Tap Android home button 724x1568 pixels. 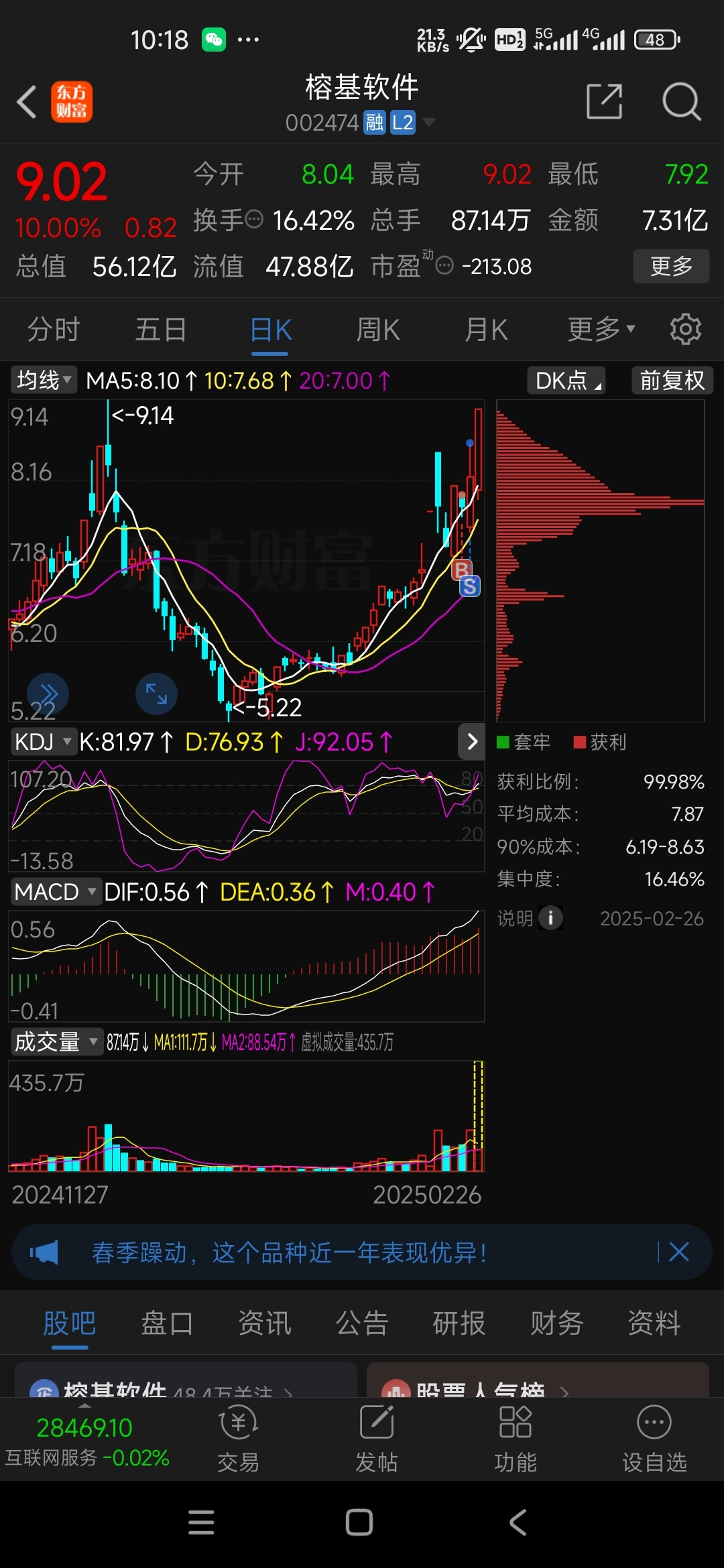pyautogui.click(x=359, y=1522)
